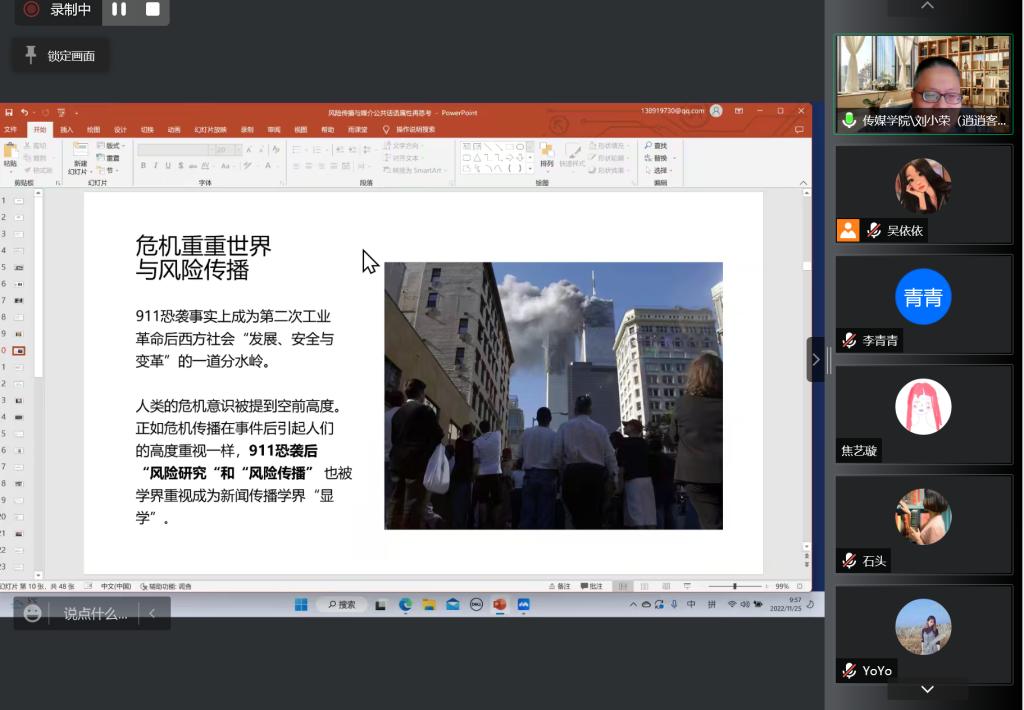Click the 锁定画面 pin button
This screenshot has width=1024, height=710.
[60, 56]
